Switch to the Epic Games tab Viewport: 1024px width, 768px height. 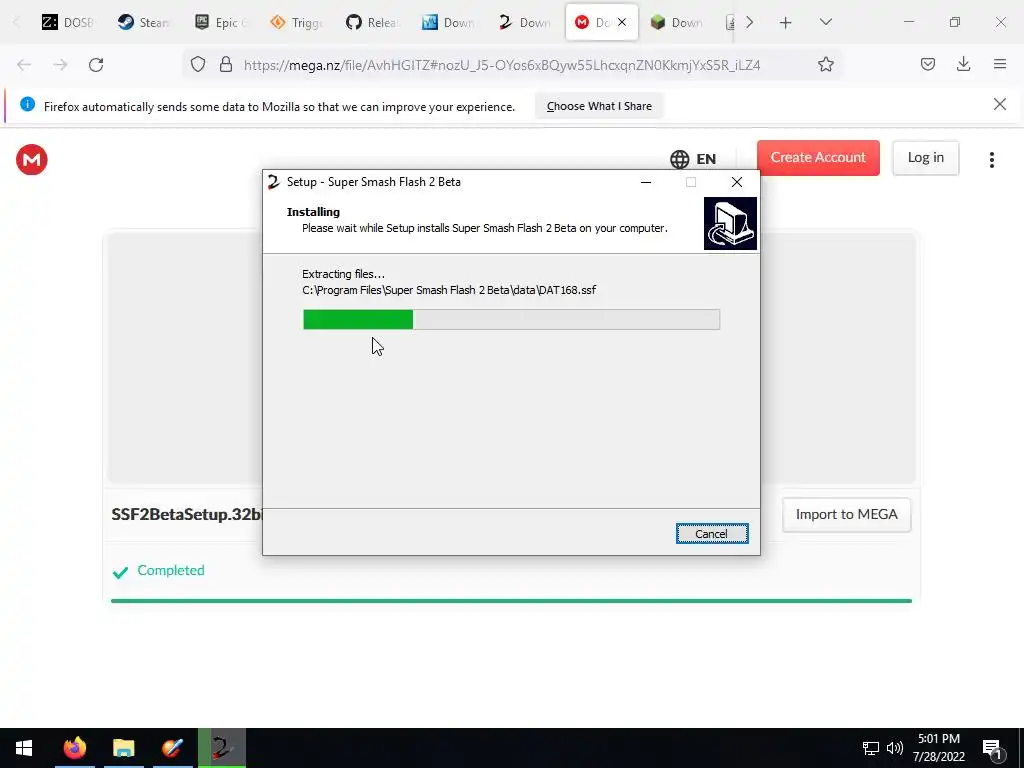point(219,22)
